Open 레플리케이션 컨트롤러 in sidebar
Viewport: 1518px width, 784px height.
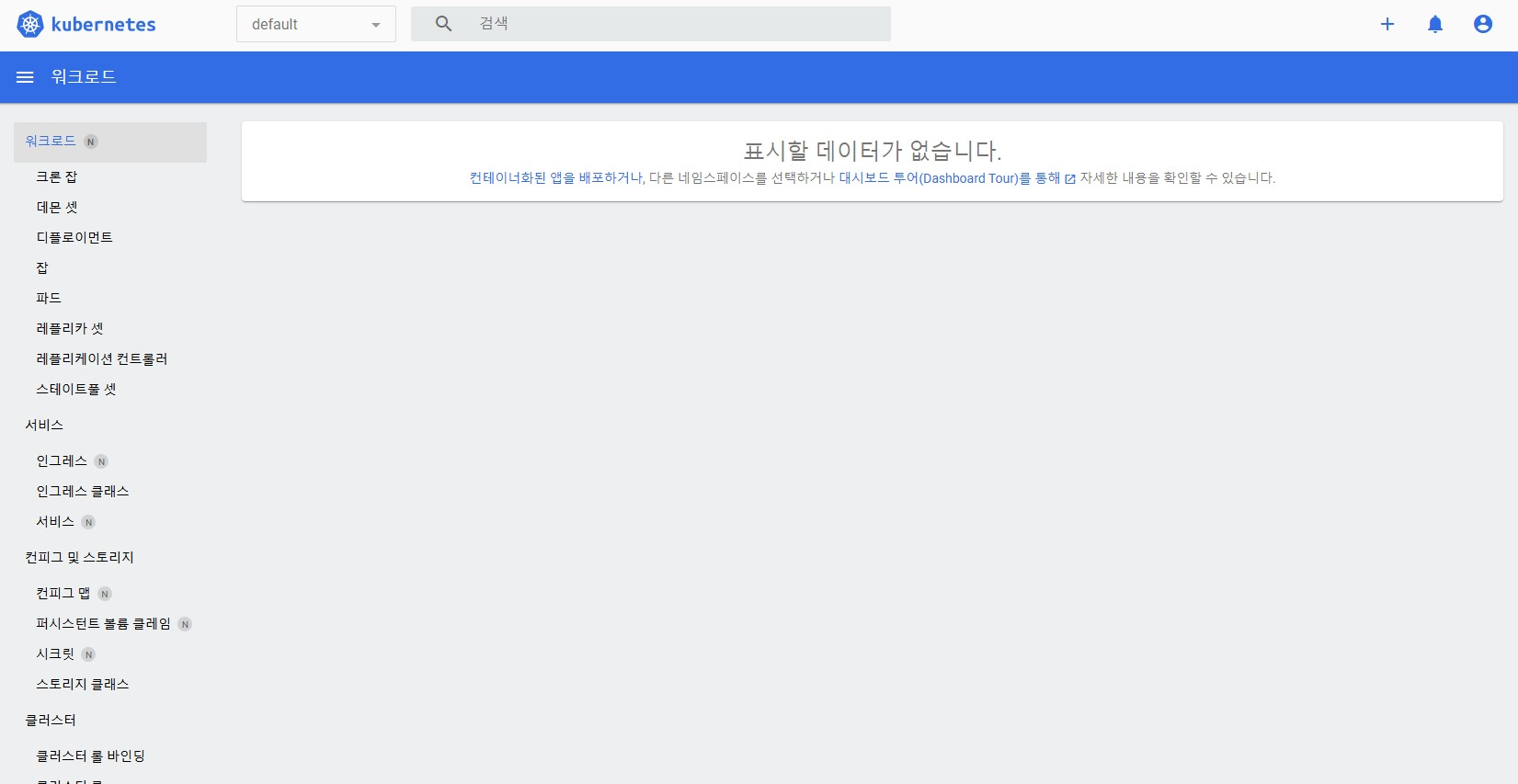point(102,358)
